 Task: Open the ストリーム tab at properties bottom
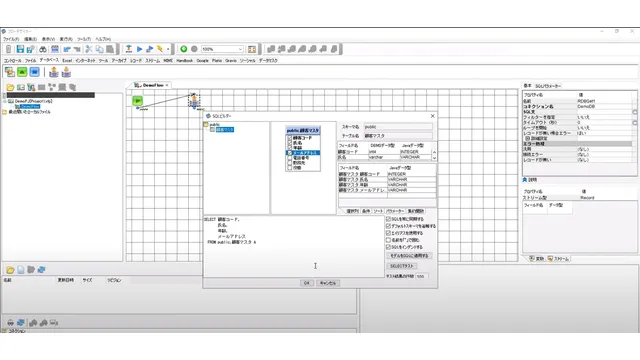(558, 259)
